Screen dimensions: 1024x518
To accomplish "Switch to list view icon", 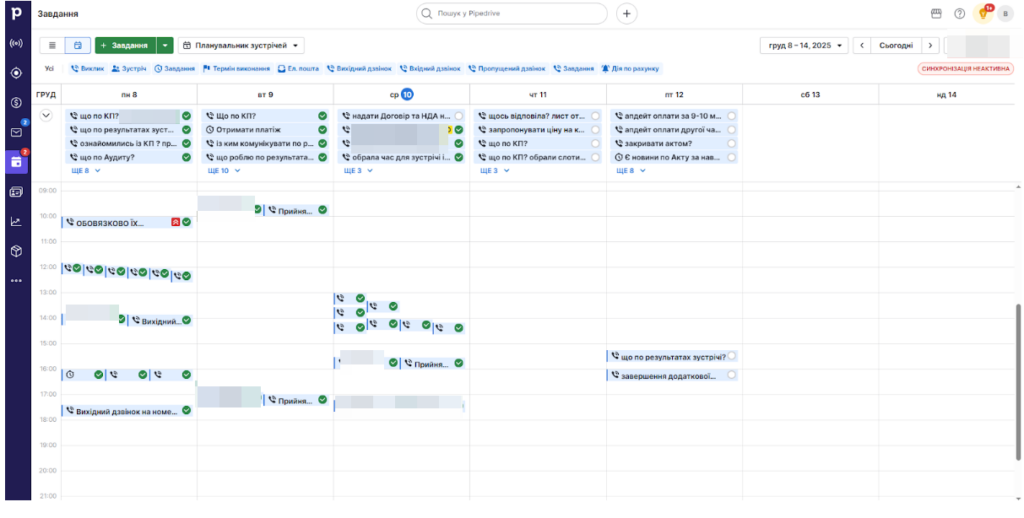I will pos(52,46).
